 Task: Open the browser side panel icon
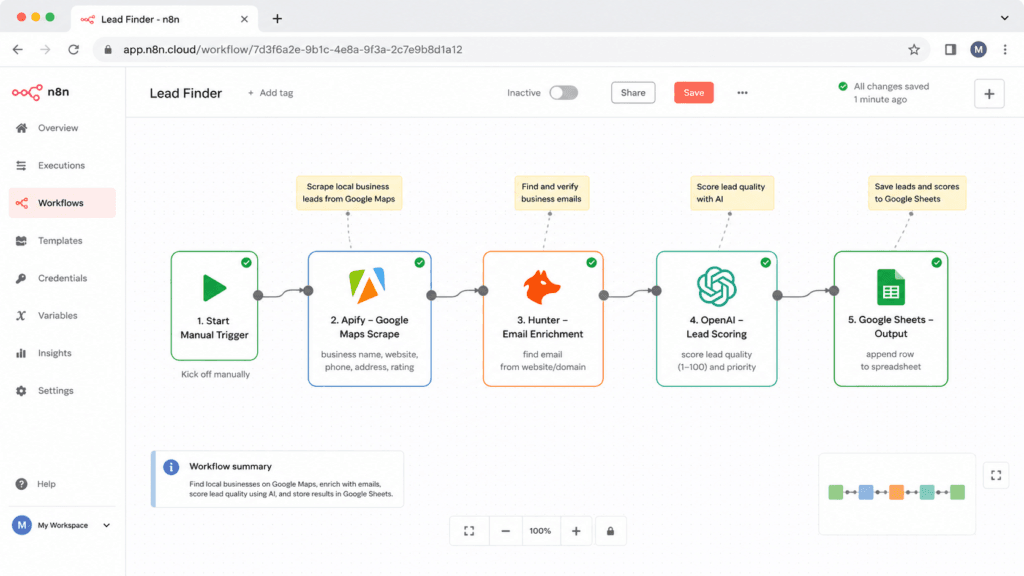[x=950, y=50]
